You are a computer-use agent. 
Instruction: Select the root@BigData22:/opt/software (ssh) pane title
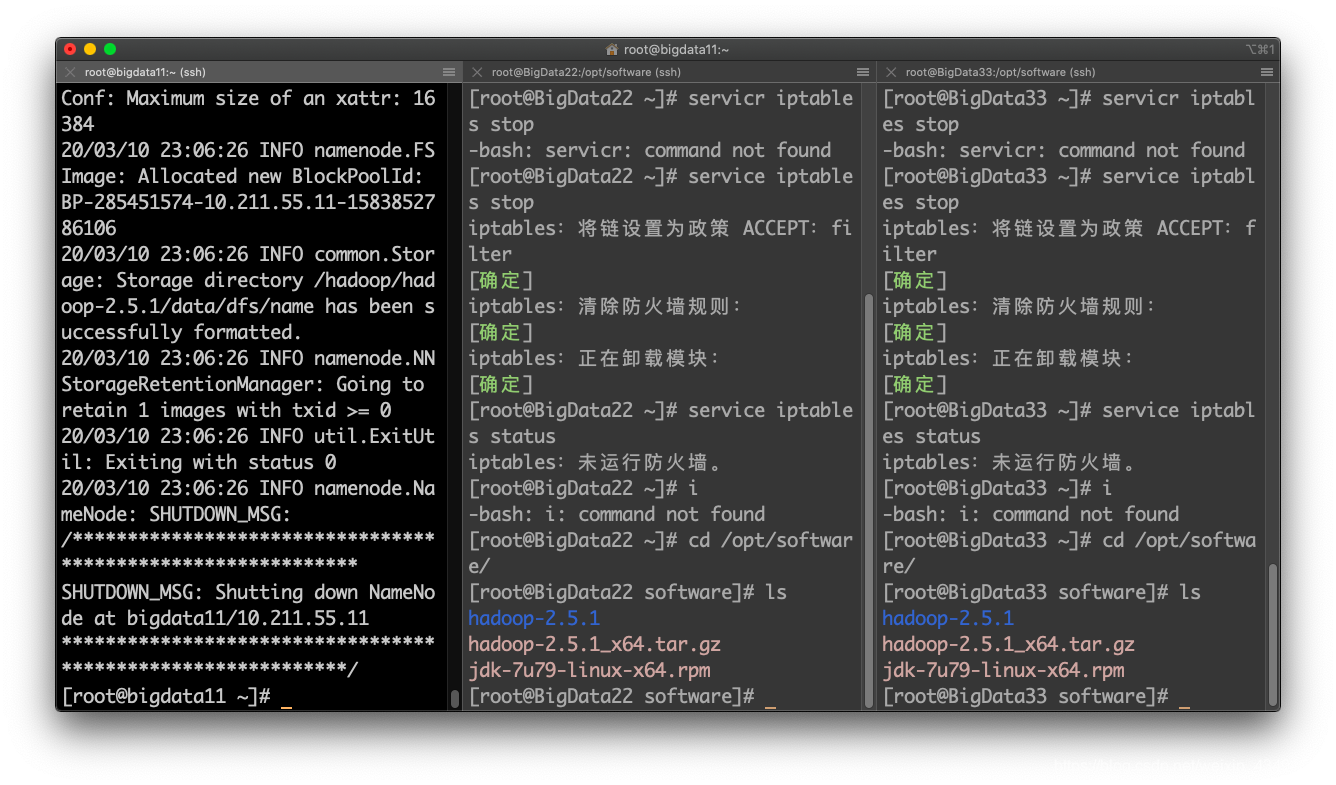(586, 72)
